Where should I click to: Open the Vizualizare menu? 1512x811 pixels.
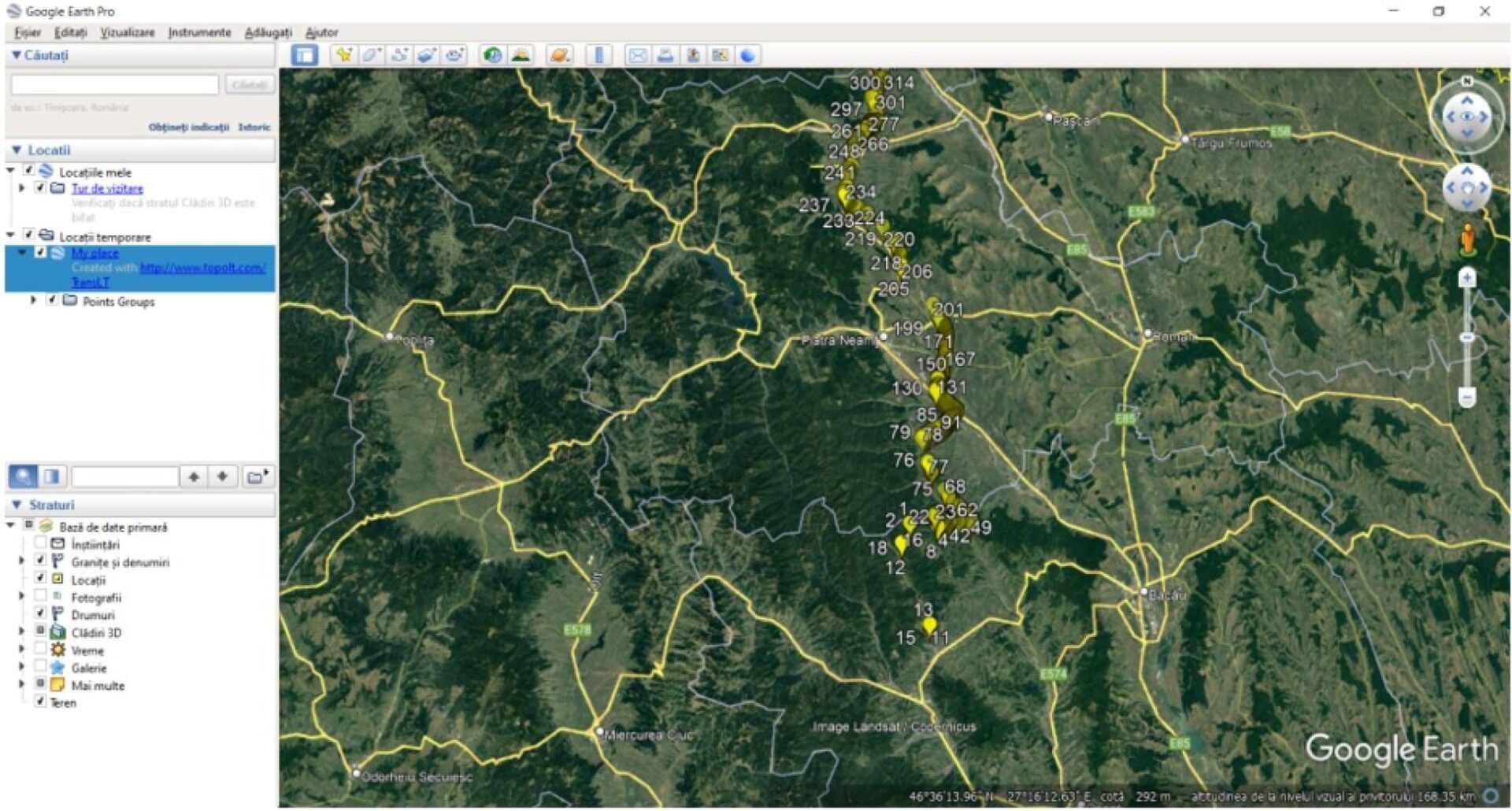coord(127,32)
